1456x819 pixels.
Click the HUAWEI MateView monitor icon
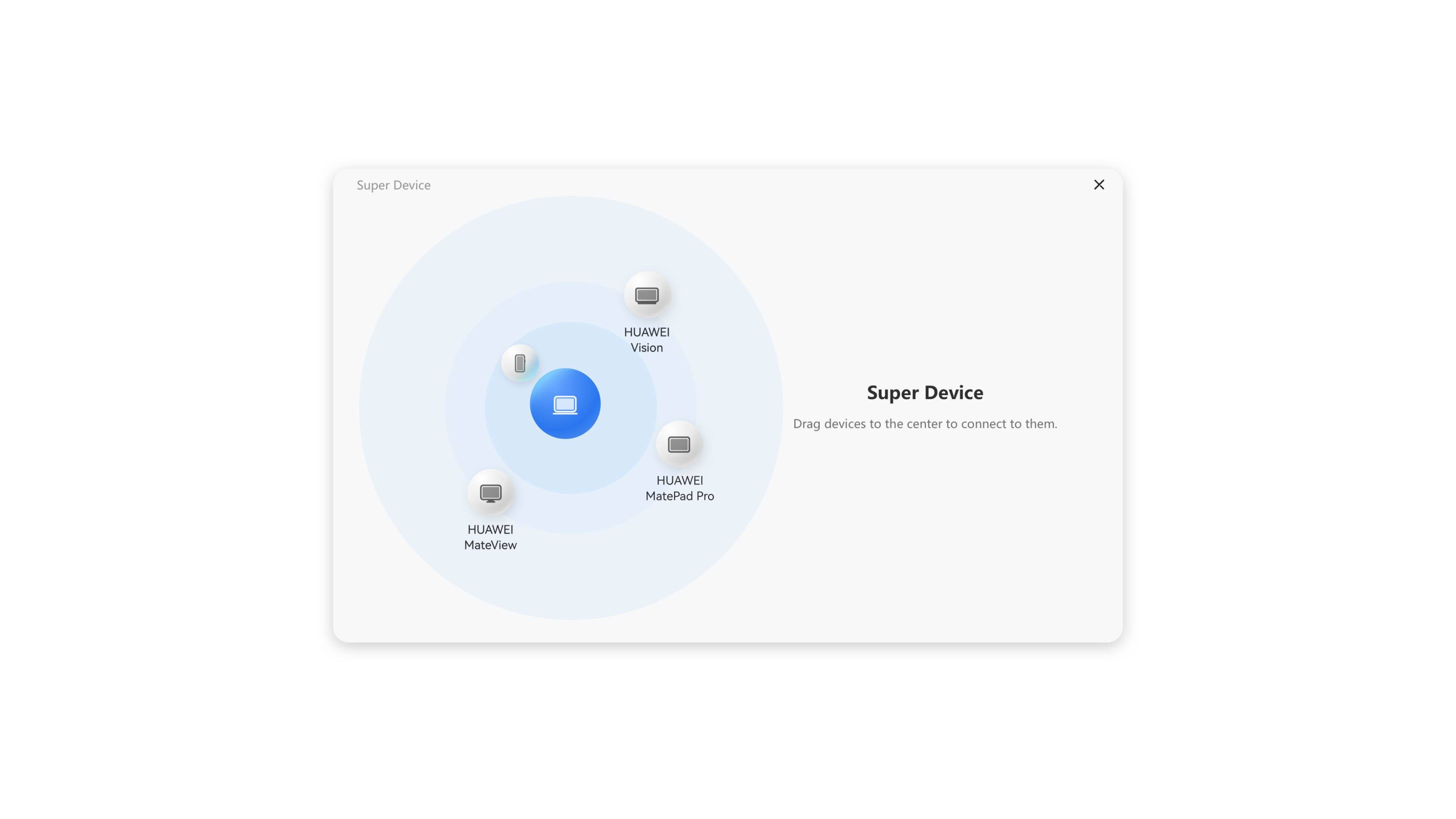click(x=490, y=493)
